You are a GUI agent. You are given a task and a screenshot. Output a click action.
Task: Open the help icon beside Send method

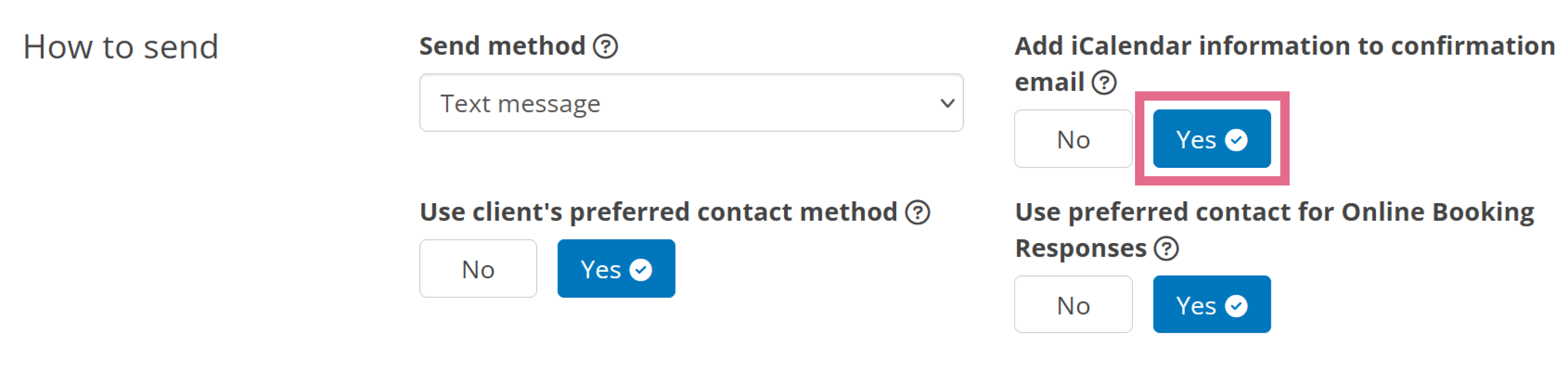pyautogui.click(x=605, y=46)
